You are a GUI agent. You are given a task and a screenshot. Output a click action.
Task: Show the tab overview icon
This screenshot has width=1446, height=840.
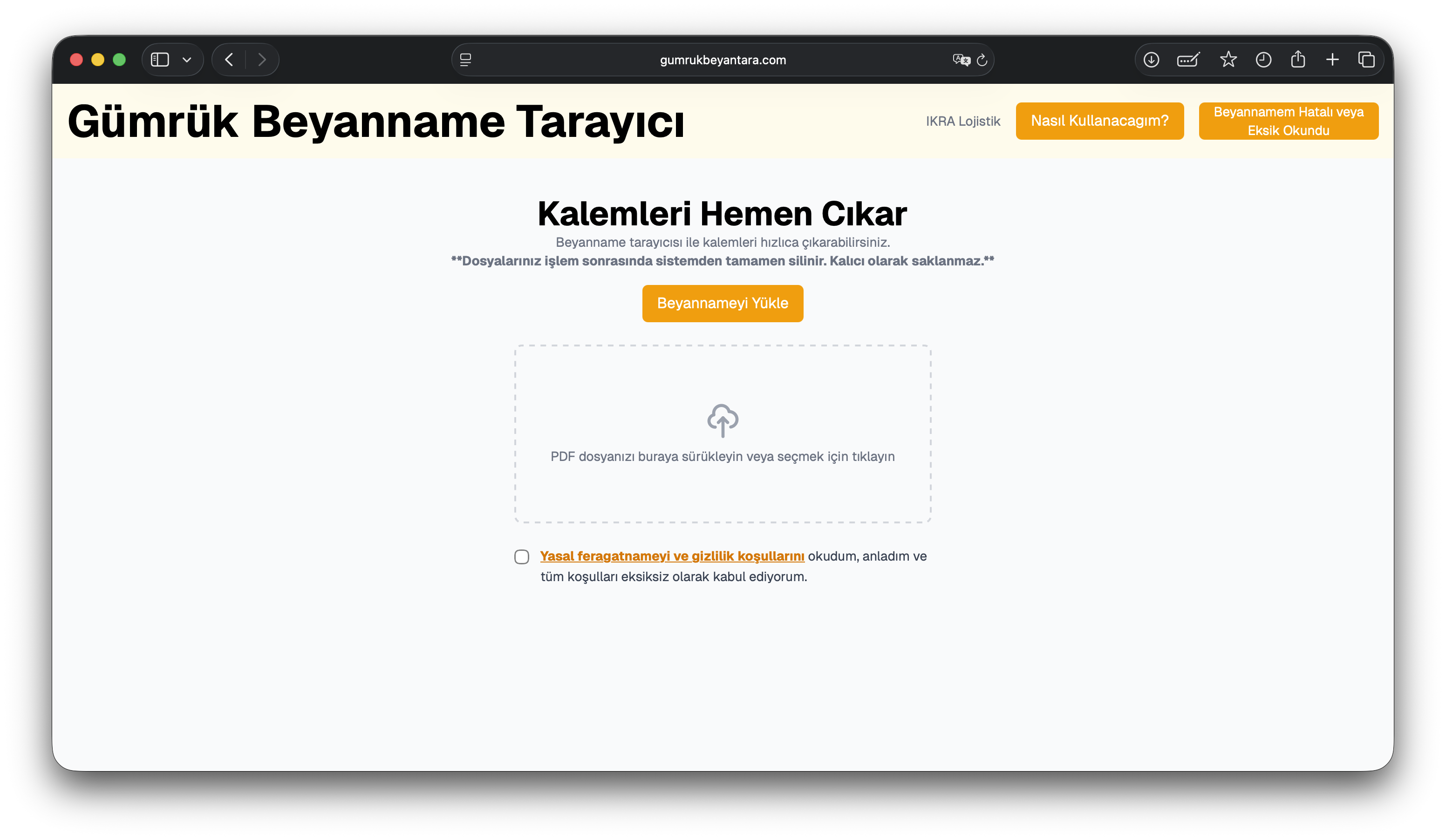[1366, 60]
